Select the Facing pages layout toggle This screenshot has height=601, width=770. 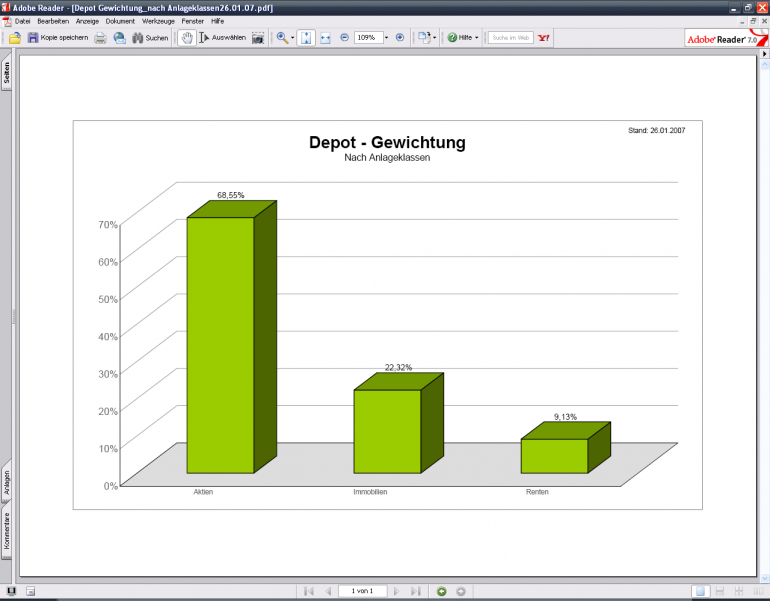(759, 591)
